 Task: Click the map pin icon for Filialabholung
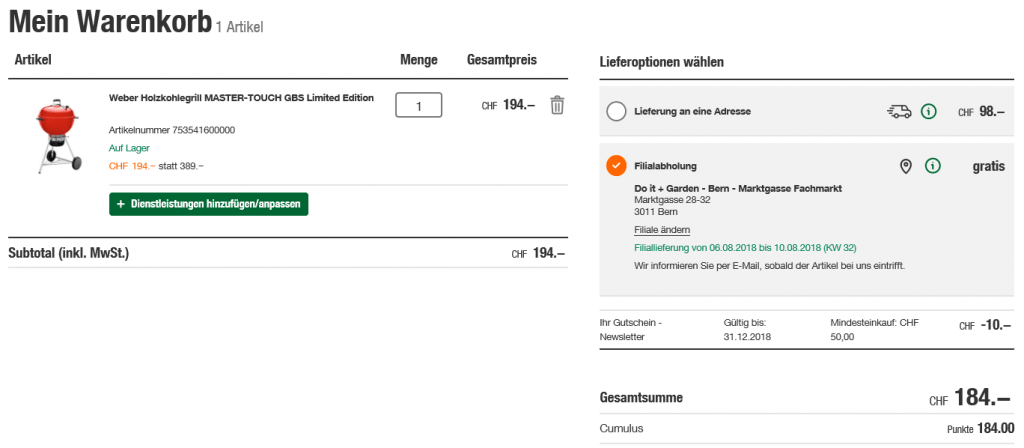(x=905, y=166)
